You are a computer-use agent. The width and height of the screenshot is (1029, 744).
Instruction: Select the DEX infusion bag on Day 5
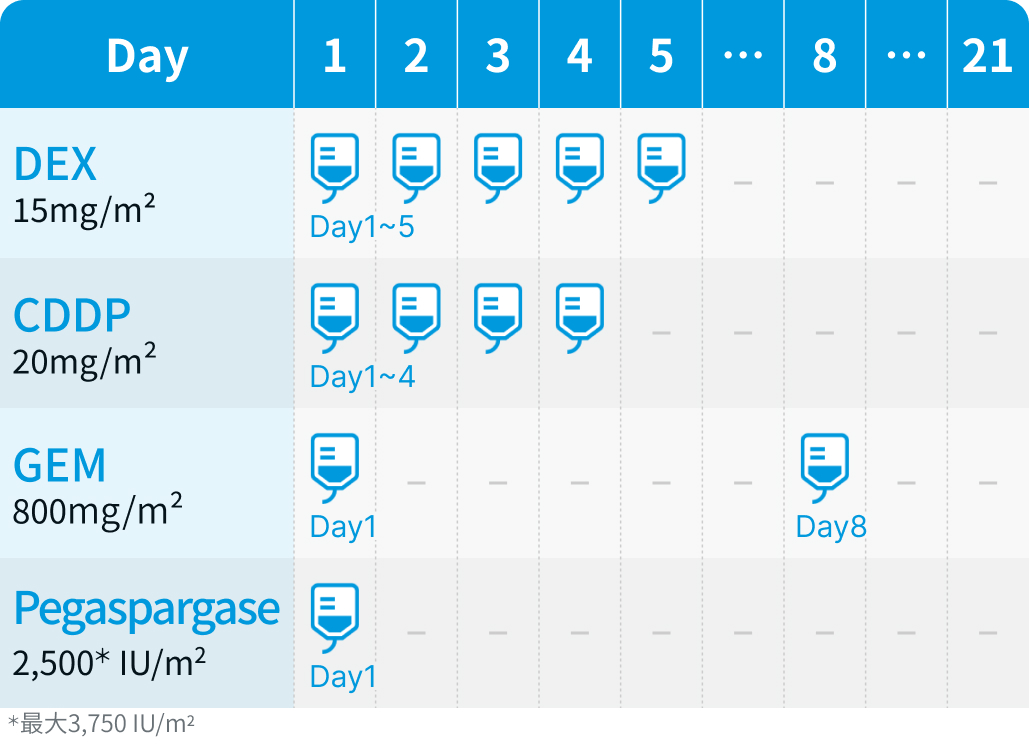tap(662, 168)
